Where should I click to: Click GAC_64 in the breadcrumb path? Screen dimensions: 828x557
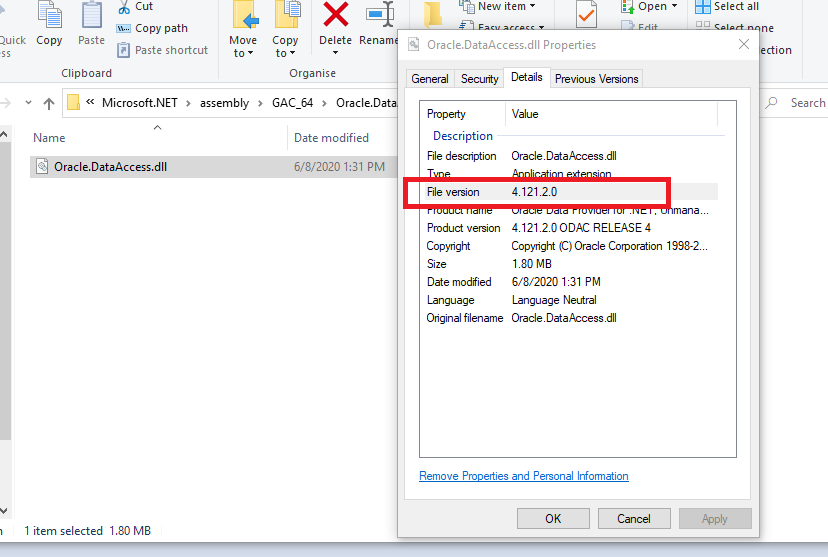(x=293, y=102)
